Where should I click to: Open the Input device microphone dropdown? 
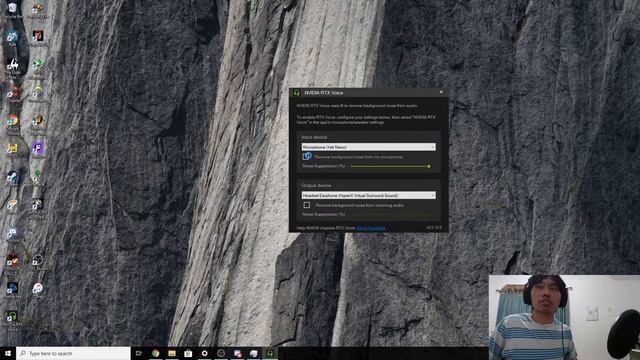click(x=368, y=147)
